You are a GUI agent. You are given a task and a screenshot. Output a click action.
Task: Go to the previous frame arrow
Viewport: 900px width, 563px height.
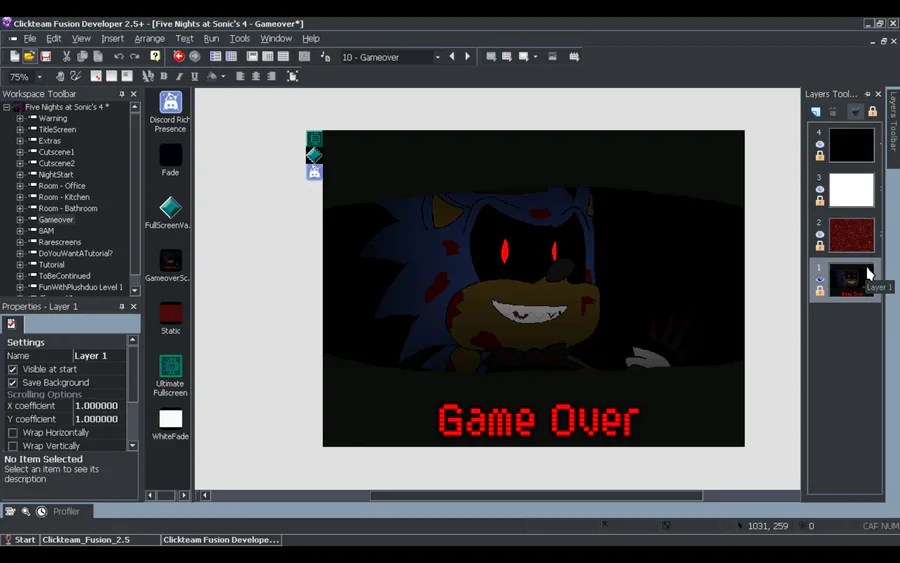click(x=452, y=56)
